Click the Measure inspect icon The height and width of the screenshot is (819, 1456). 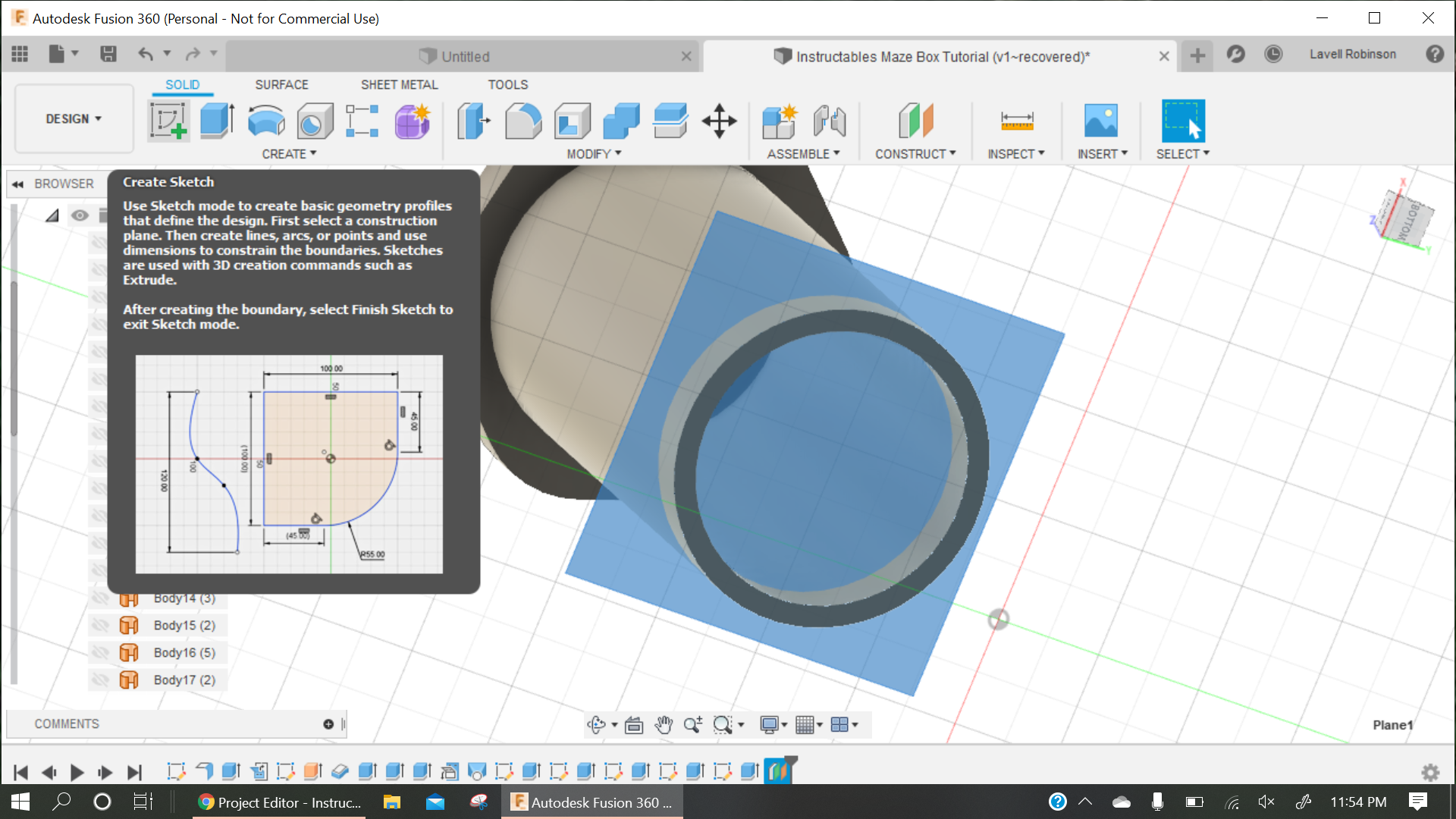[1017, 121]
